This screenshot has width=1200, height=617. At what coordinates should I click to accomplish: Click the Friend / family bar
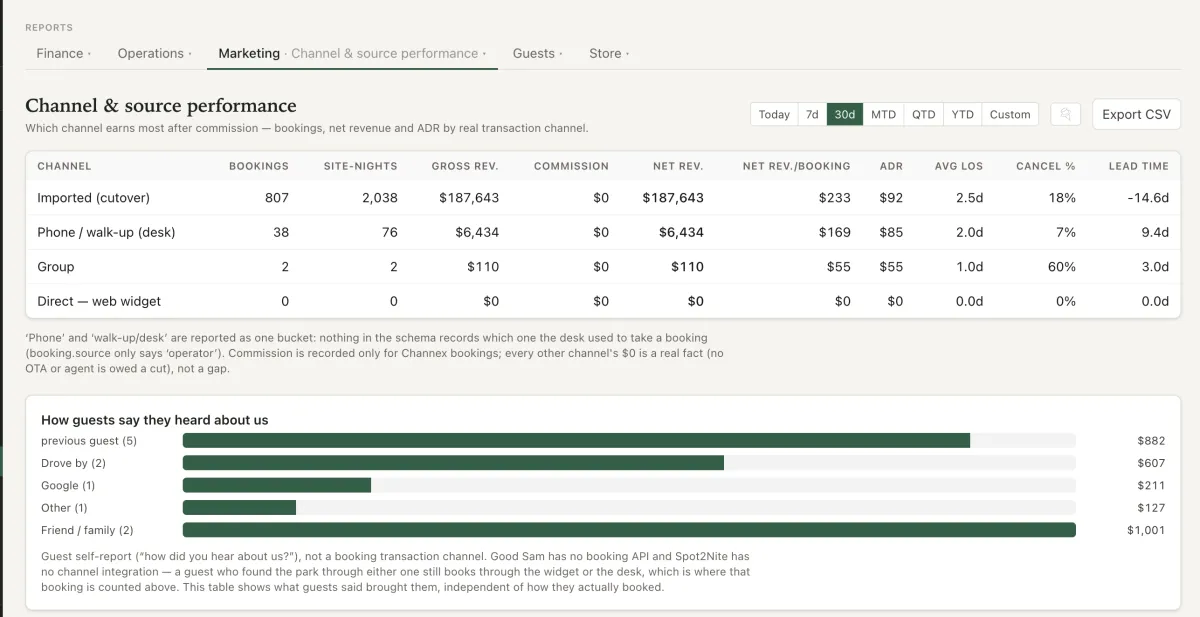pos(629,530)
